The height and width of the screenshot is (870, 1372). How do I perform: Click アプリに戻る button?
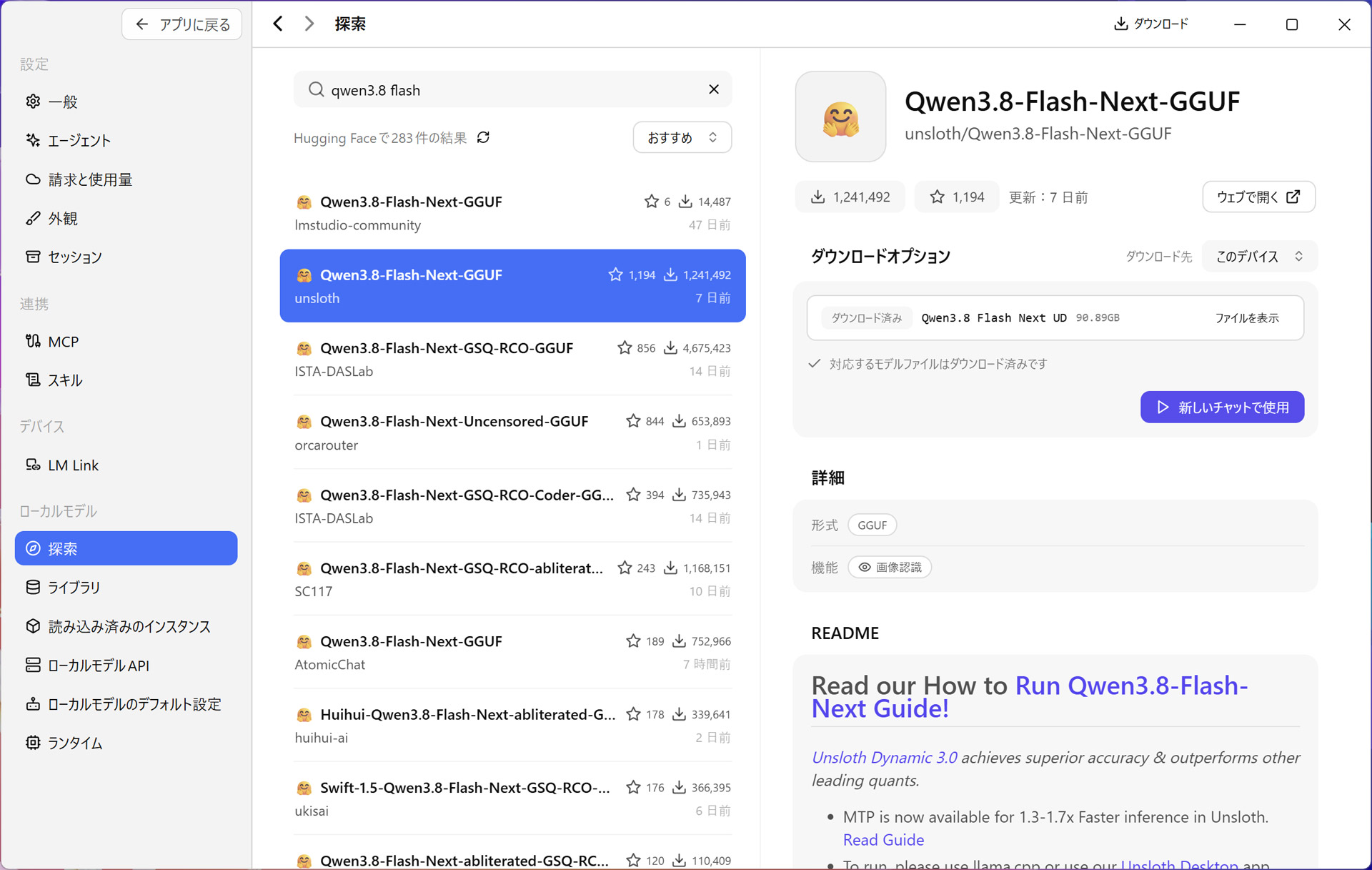pos(182,24)
